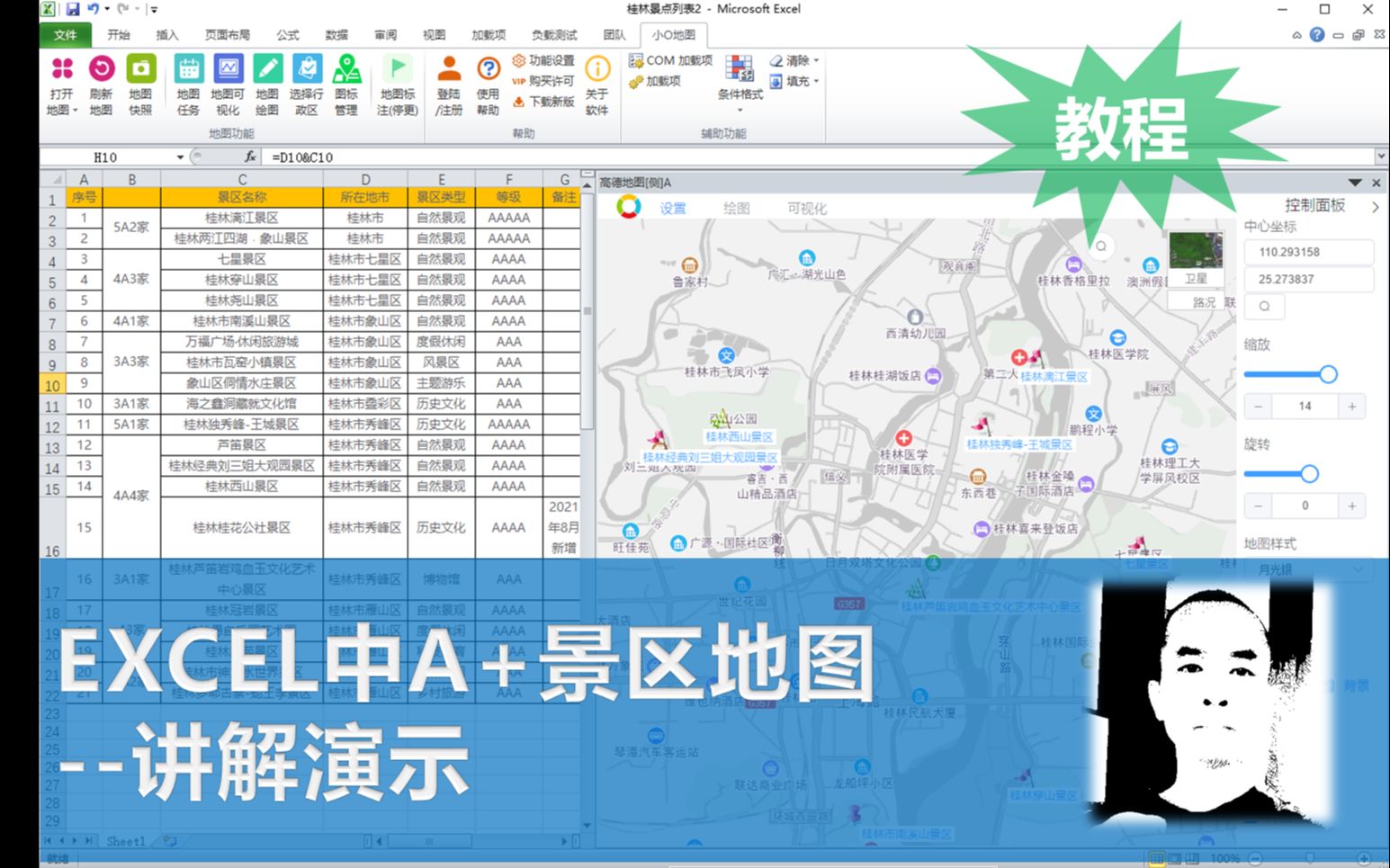Open 选择行政区 region selector
This screenshot has height=868, width=1390.
click(307, 84)
